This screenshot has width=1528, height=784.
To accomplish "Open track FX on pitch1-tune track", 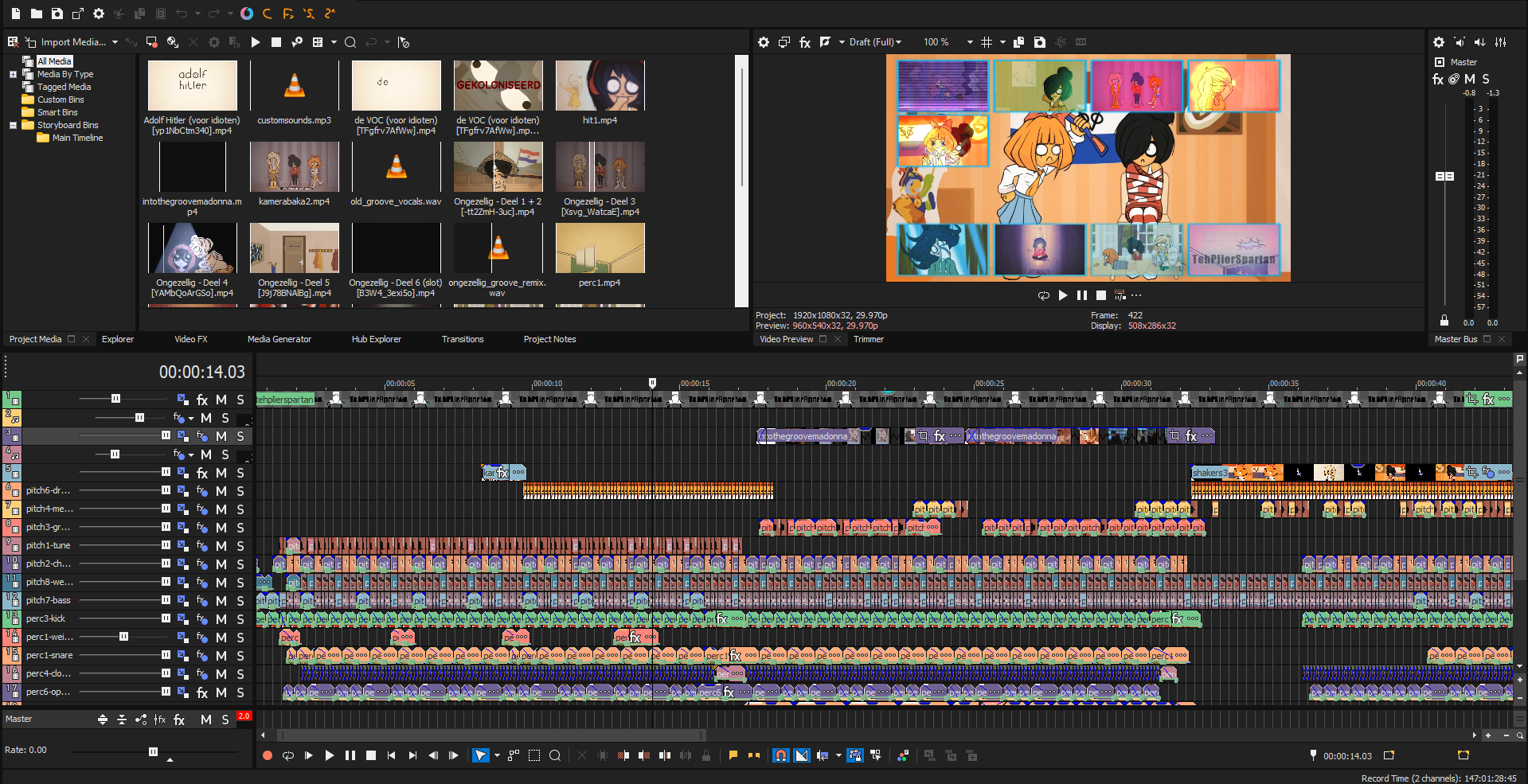I will [202, 546].
